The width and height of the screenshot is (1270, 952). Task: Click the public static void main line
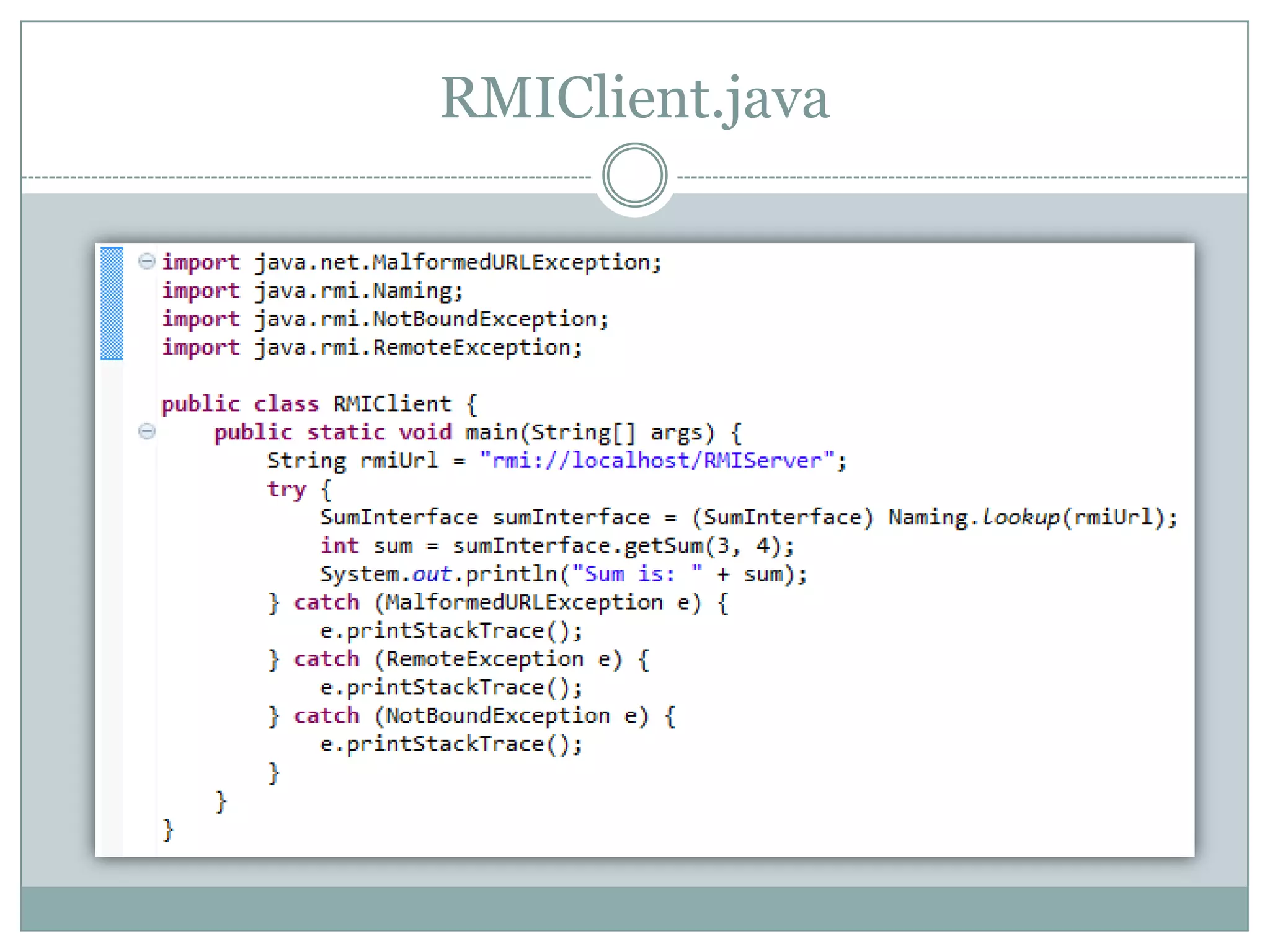click(478, 433)
